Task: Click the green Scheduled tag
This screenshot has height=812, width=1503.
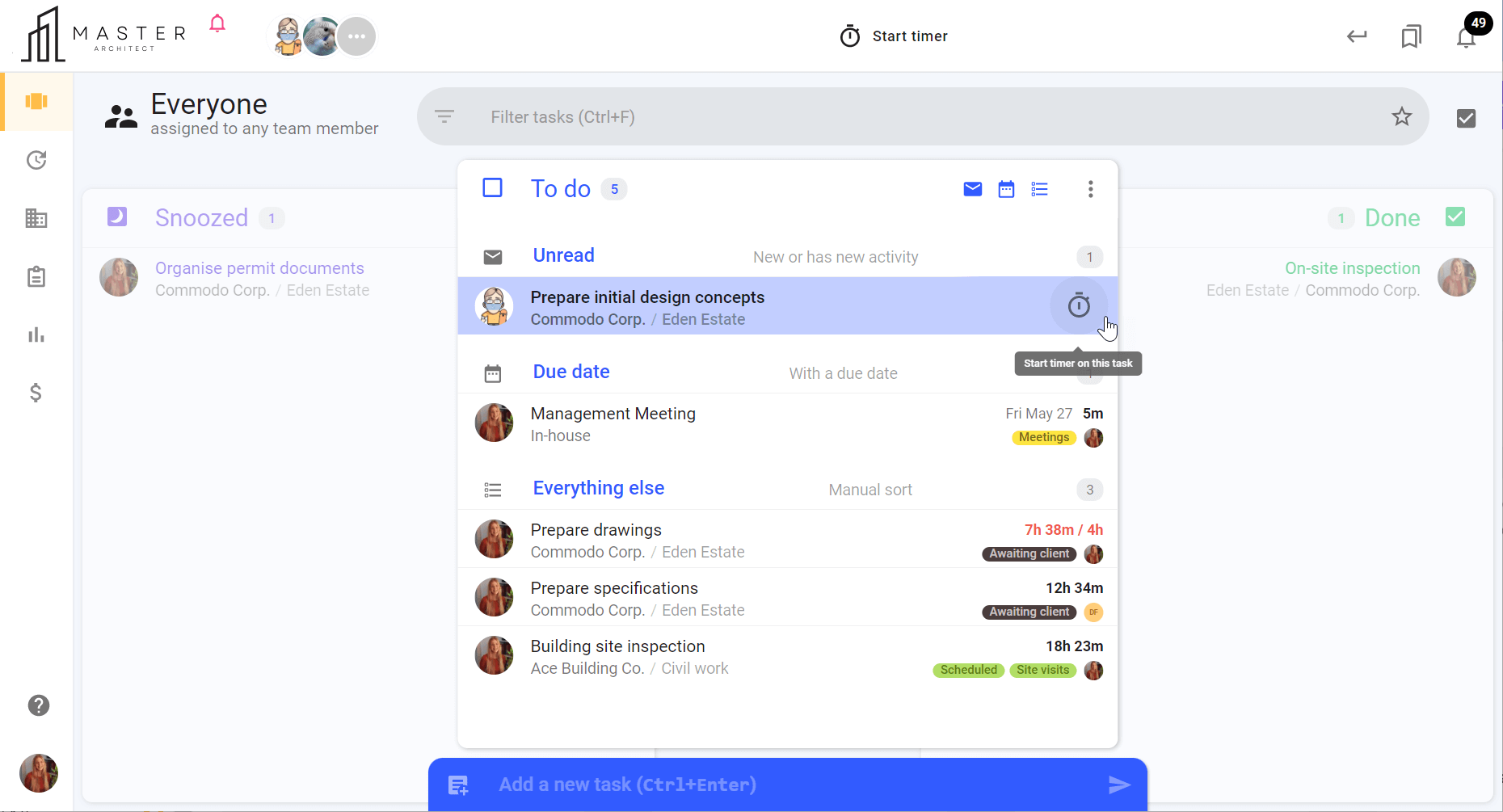Action: click(969, 670)
